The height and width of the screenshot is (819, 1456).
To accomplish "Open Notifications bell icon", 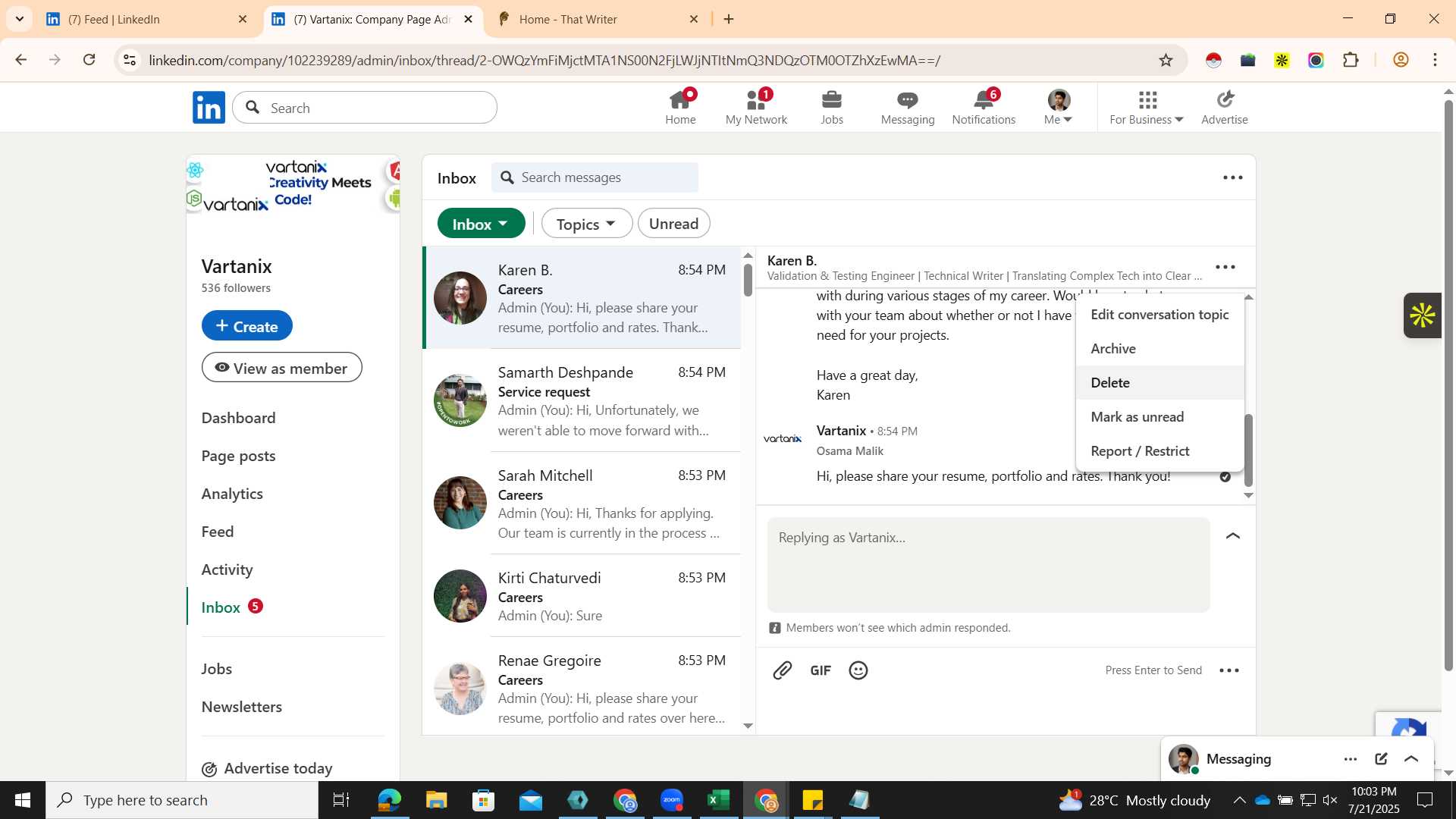I will [x=984, y=107].
